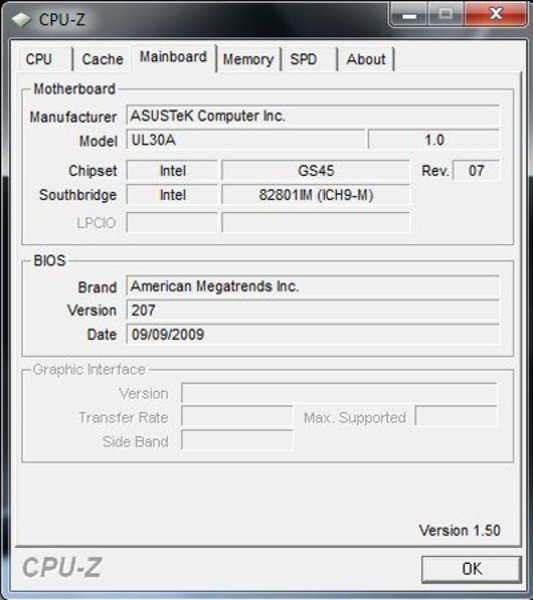This screenshot has height=600, width=533.
Task: Minimize the CPU-Z window
Action: point(409,15)
